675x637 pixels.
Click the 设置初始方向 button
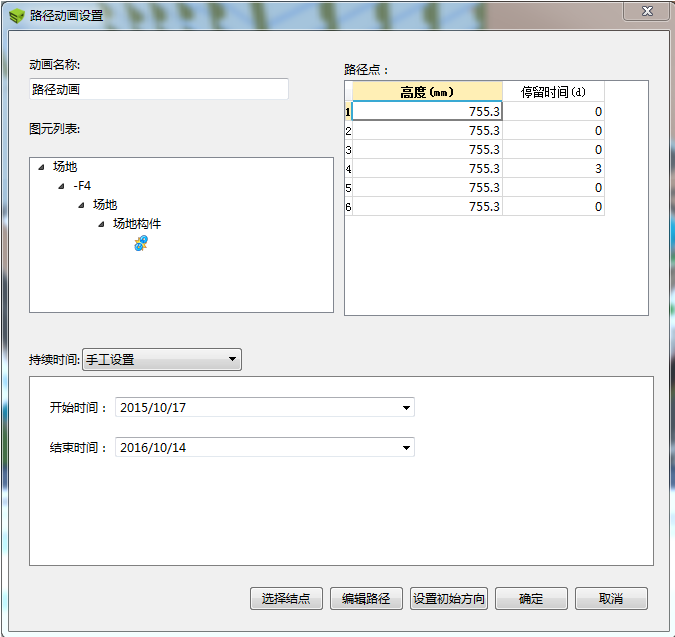449,598
